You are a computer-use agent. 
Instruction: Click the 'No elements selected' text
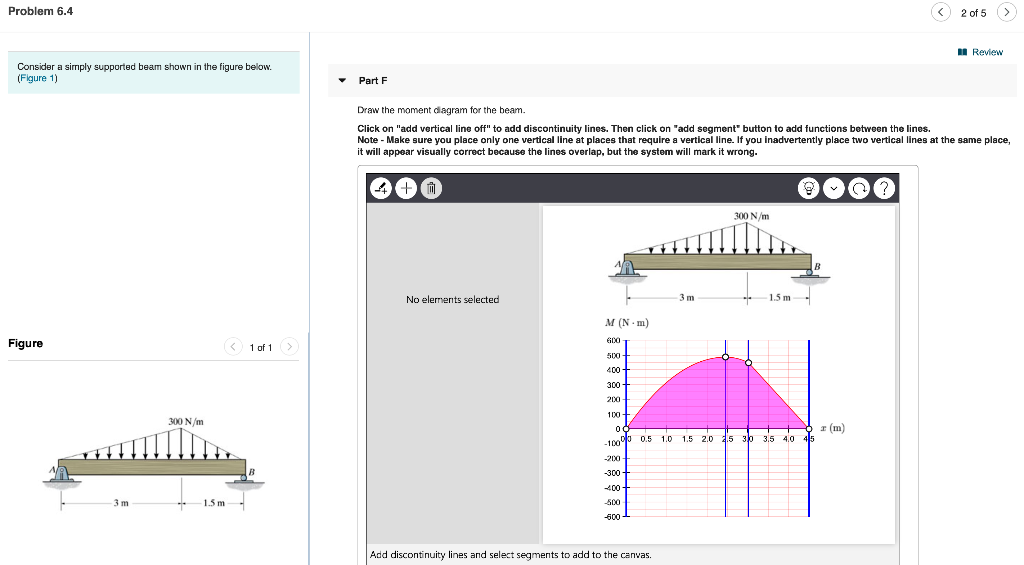tap(453, 299)
